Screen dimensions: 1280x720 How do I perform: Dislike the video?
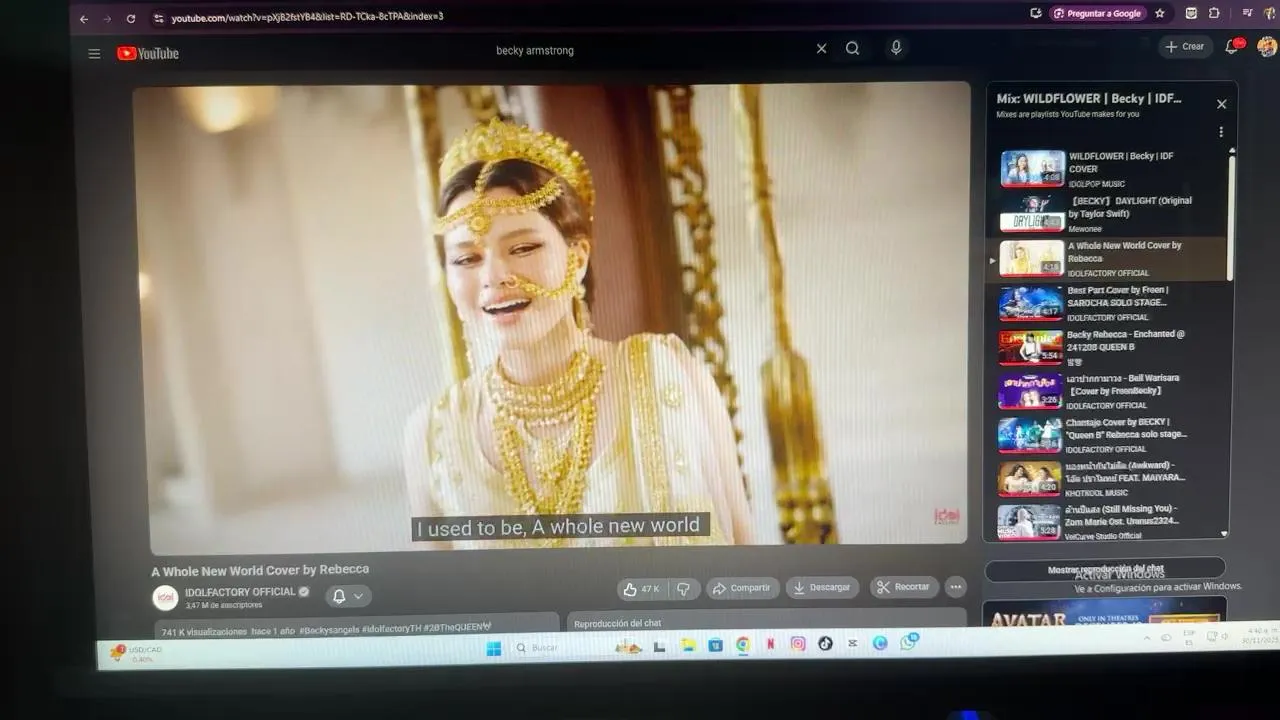pos(683,589)
